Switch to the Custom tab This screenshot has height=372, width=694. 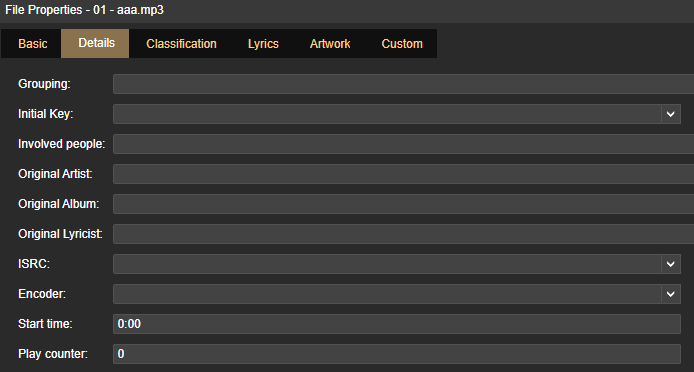[x=402, y=44]
